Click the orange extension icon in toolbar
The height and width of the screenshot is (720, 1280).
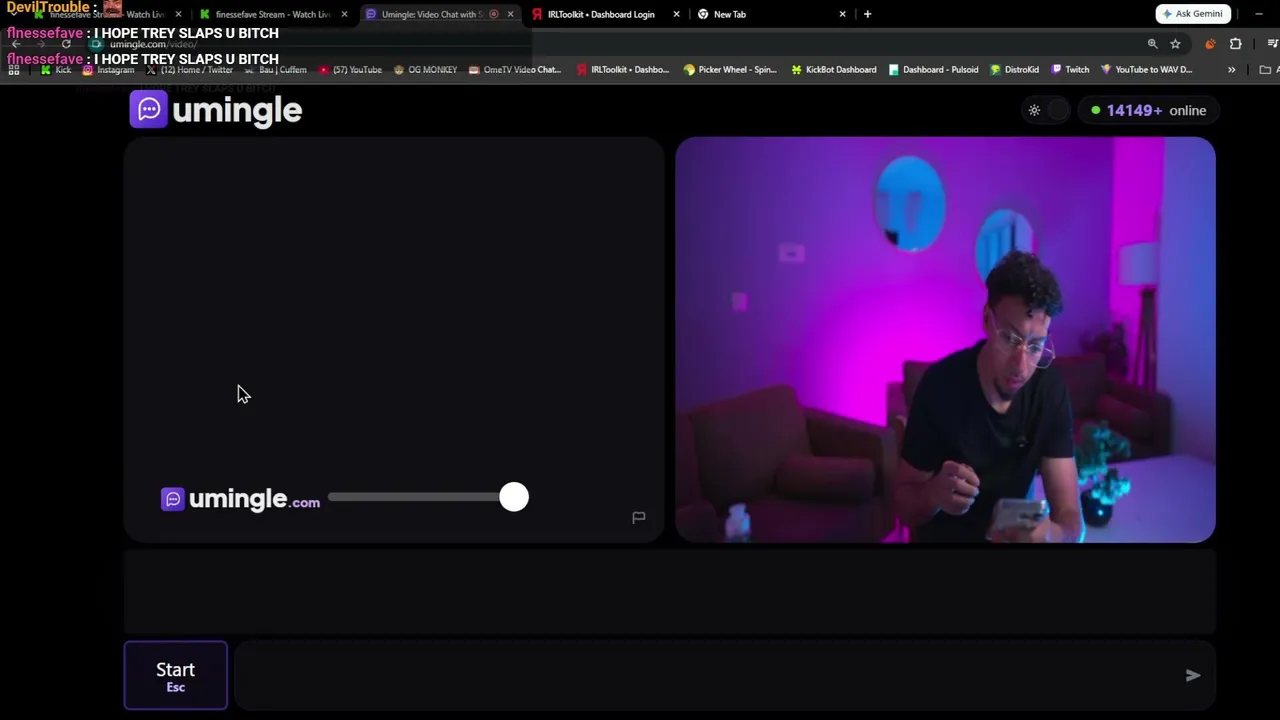(1210, 44)
